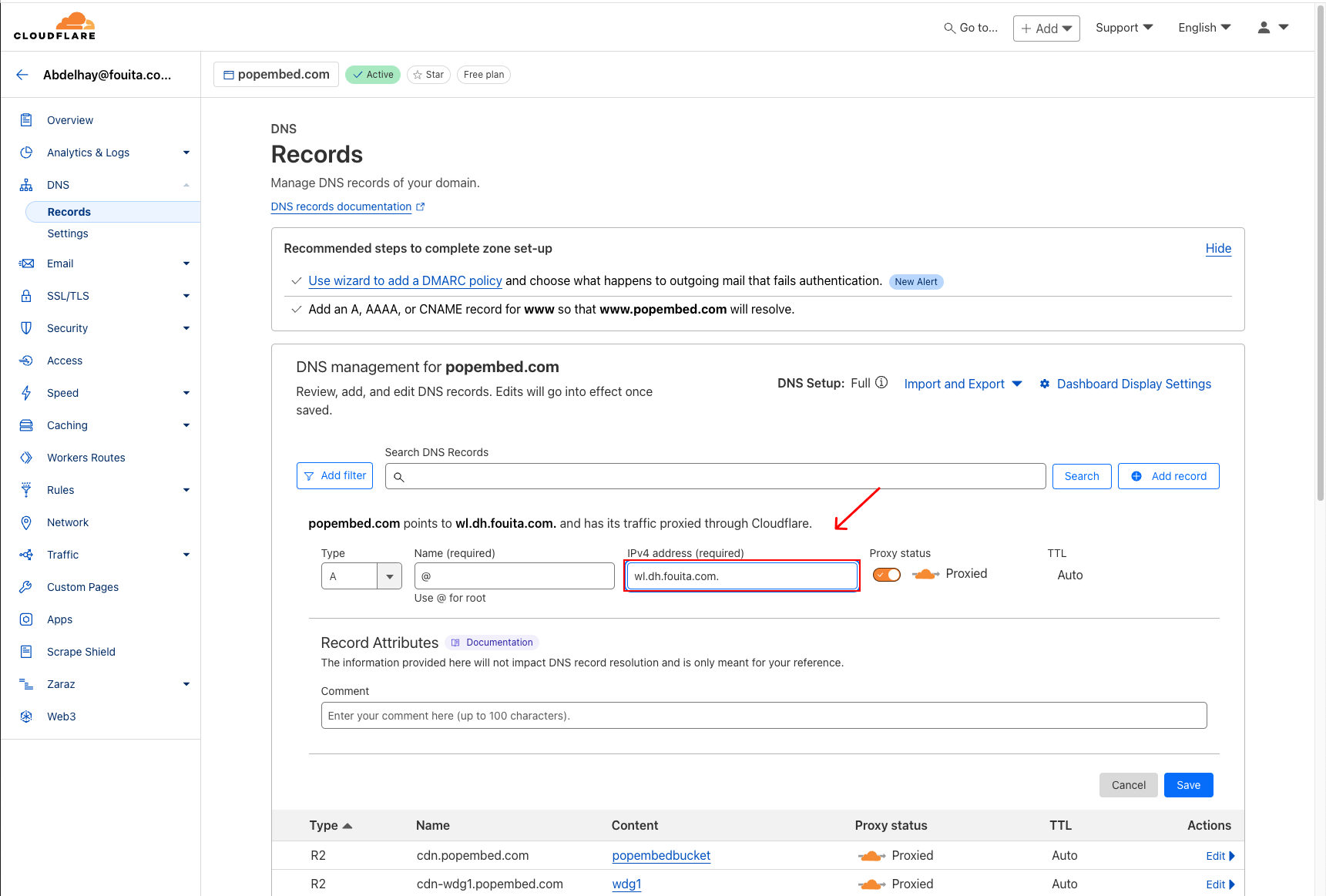Click the back arrow beside account name
The image size is (1326, 896).
coord(22,75)
